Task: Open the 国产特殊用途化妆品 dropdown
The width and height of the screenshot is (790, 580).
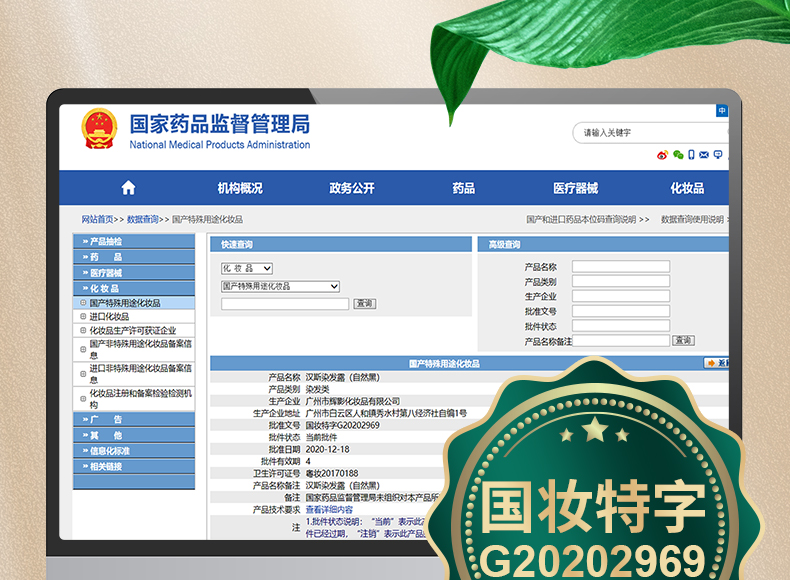Action: coord(280,286)
